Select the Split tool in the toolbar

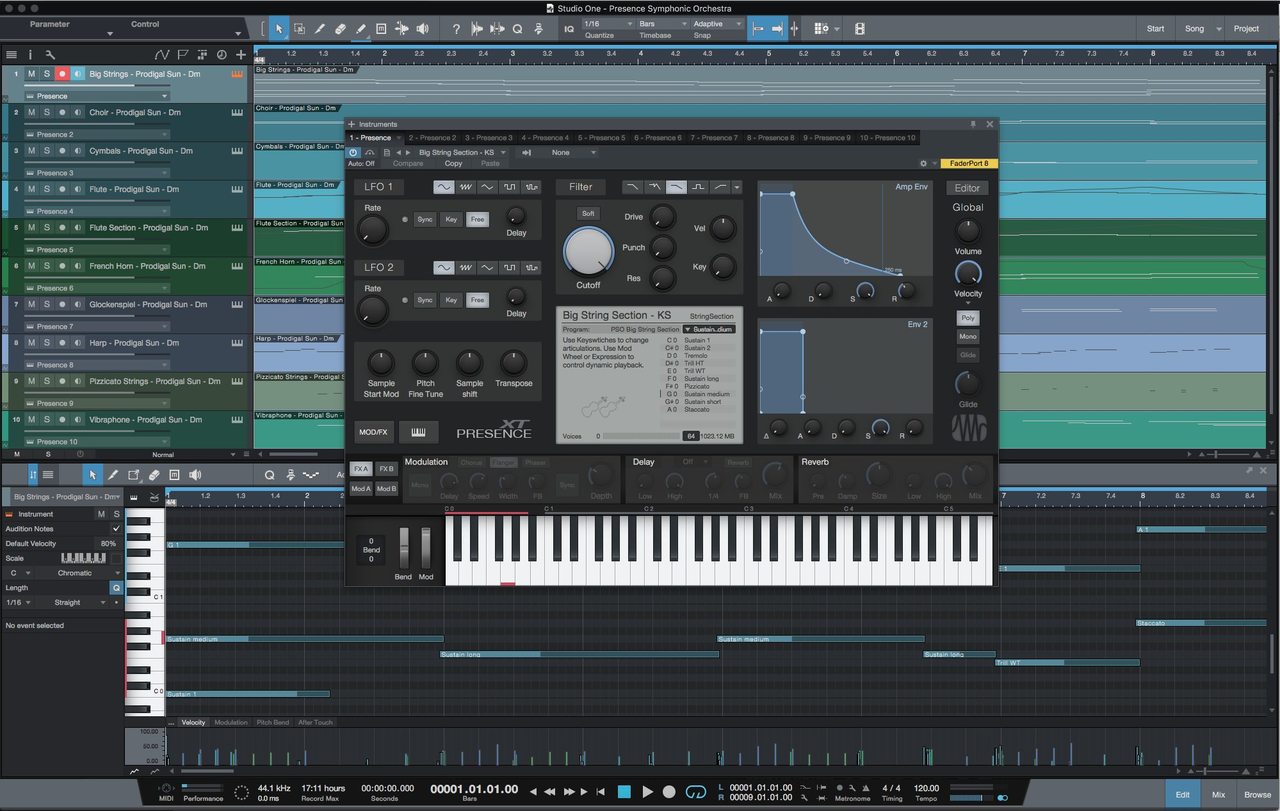point(319,28)
